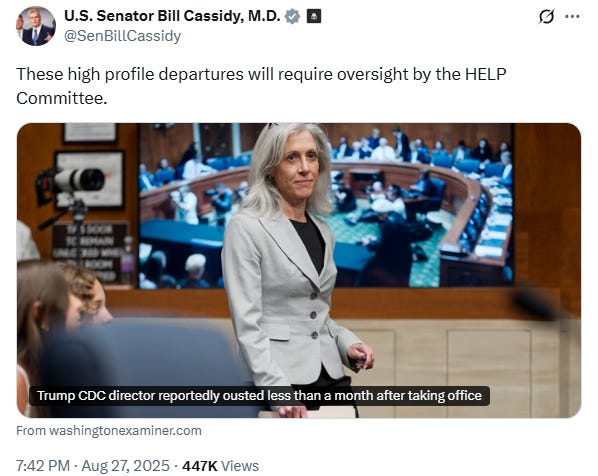Open the @SenBillCassidy handle link
This screenshot has width=598, height=476.
(122, 36)
